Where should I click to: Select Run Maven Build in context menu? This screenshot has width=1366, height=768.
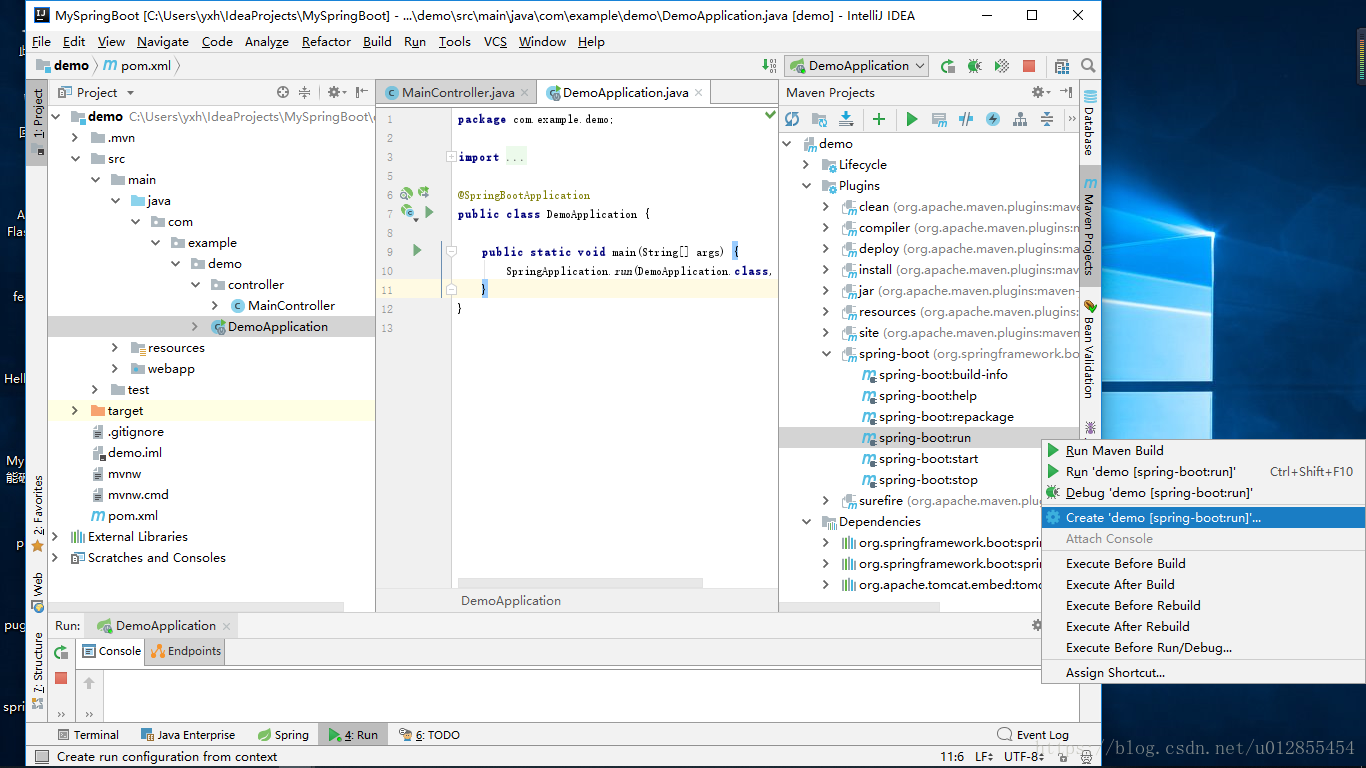(x=1203, y=451)
